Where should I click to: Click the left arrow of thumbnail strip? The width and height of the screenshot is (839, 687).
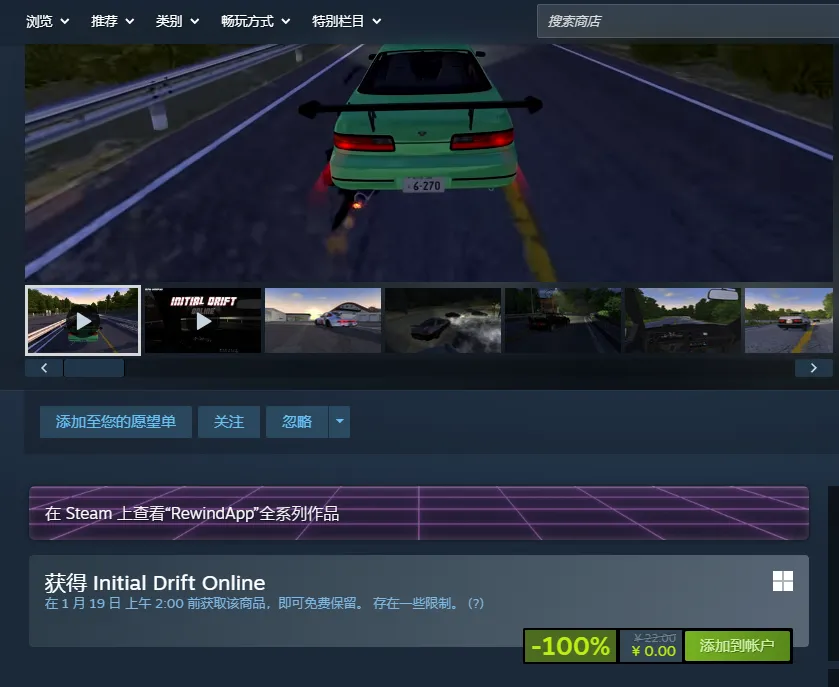coord(44,368)
